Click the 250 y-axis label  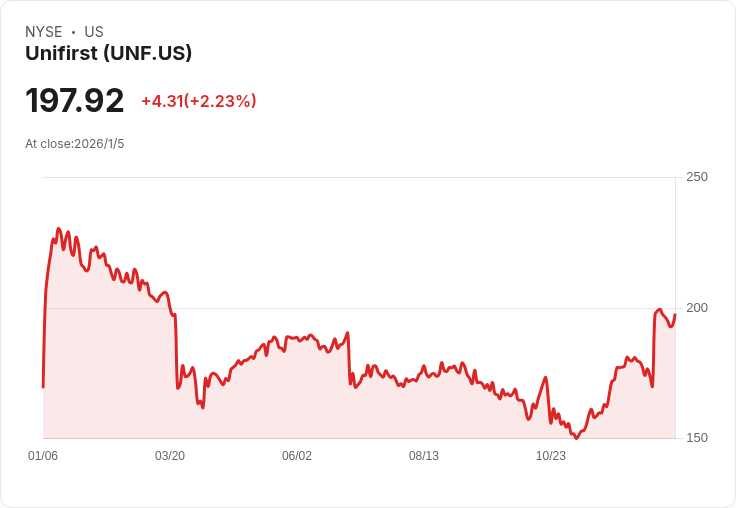696,177
